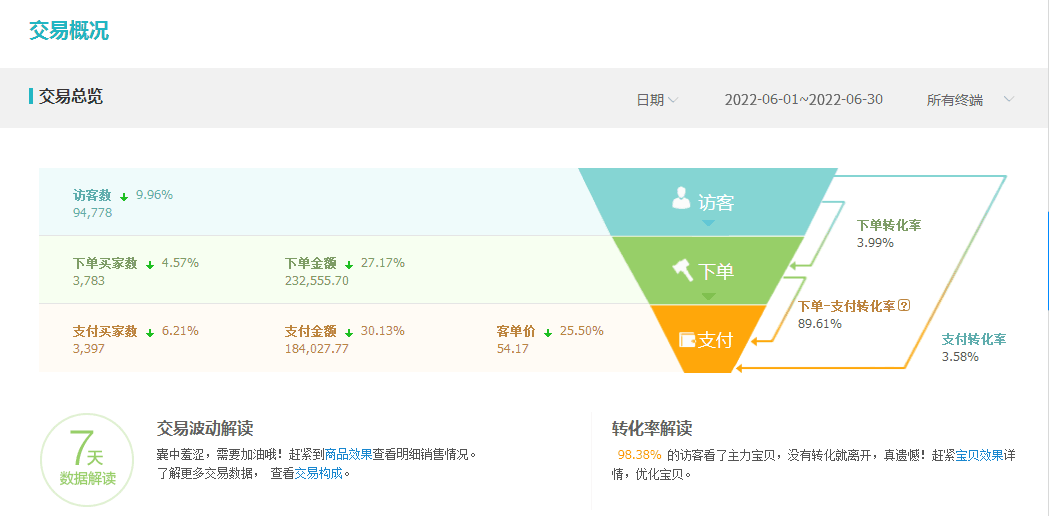Click the 7天 数据解读 circle badge
The image size is (1049, 516).
pos(87,461)
